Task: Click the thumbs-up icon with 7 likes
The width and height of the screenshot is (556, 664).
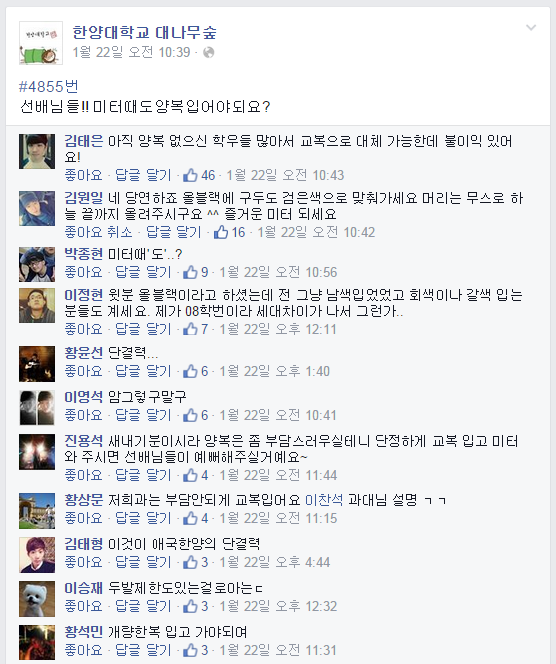Action: (191, 329)
